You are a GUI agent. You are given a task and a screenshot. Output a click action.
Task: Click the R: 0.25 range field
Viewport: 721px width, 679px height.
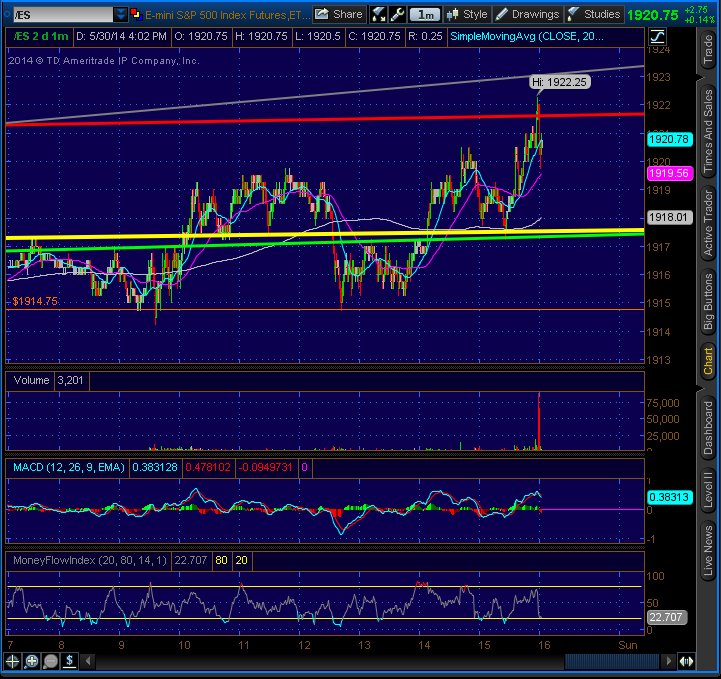425,36
